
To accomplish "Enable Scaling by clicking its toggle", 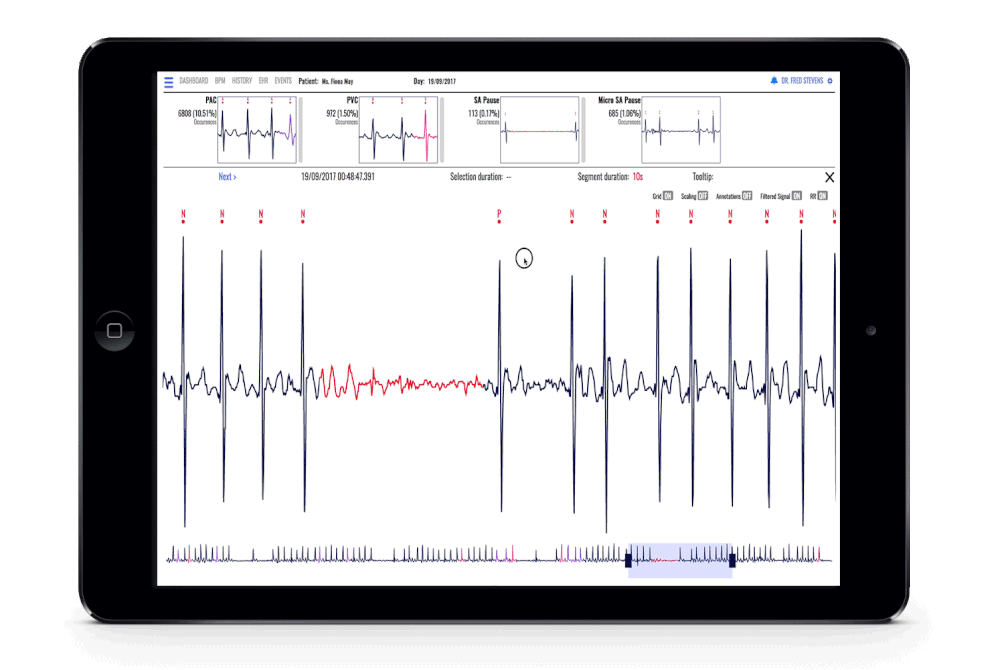I will (703, 196).
